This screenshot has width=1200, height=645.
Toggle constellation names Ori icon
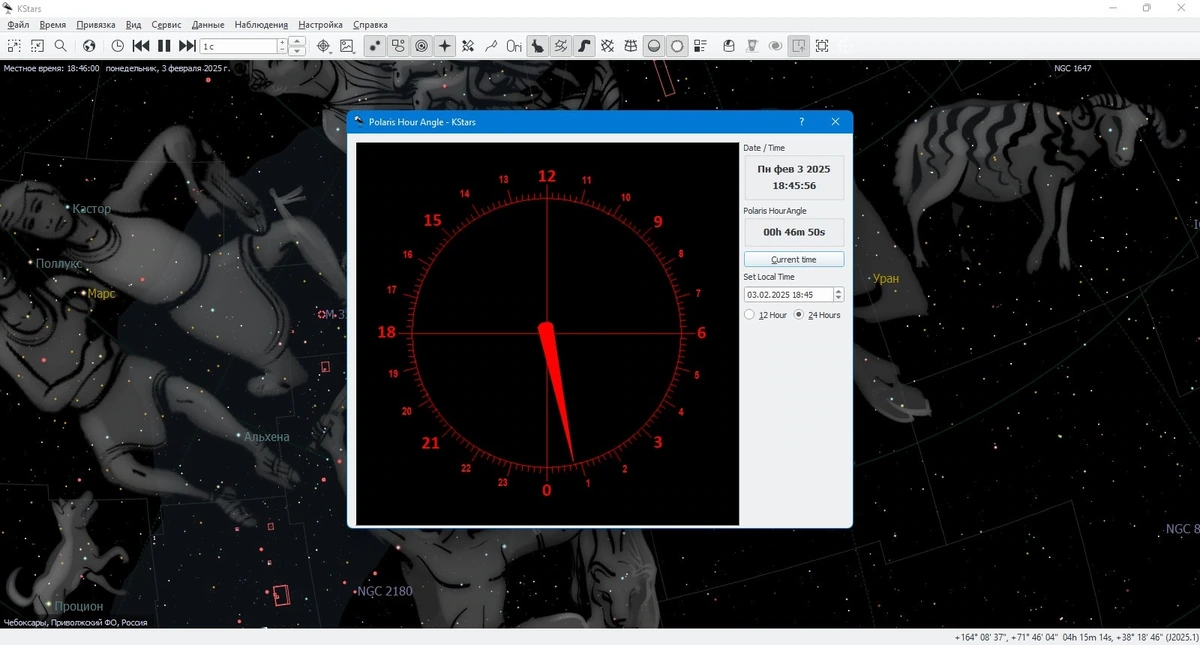click(514, 46)
